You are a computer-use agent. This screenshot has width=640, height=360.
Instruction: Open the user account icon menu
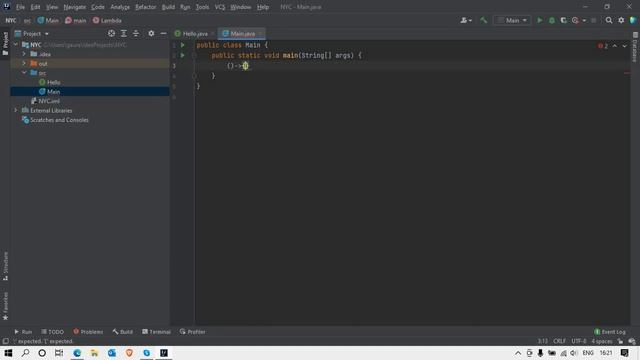(466, 20)
